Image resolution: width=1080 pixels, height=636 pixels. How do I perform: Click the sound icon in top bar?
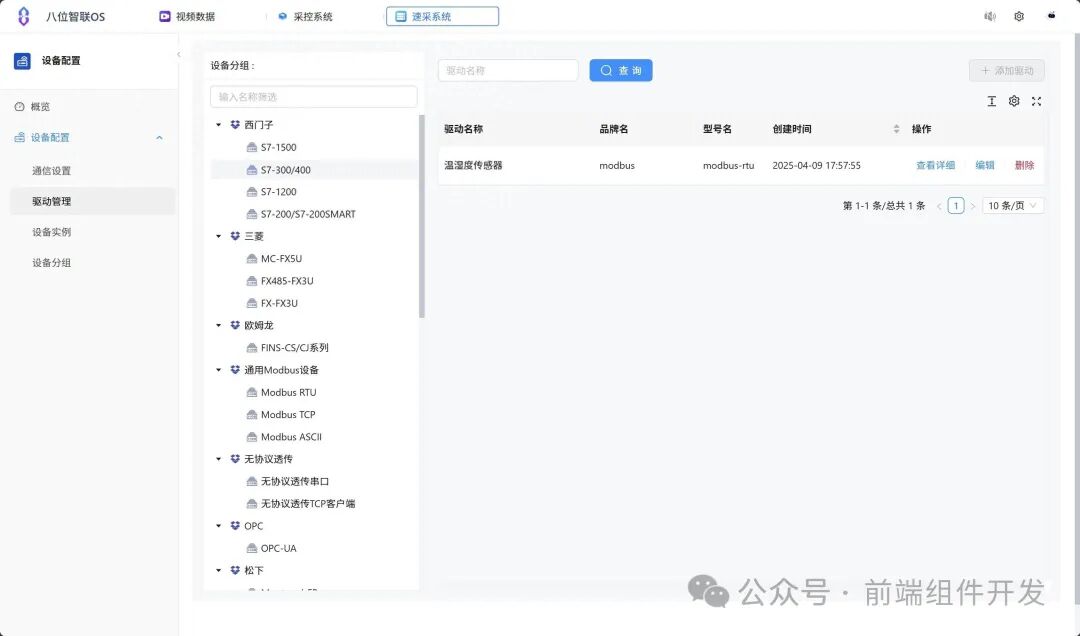(x=990, y=17)
